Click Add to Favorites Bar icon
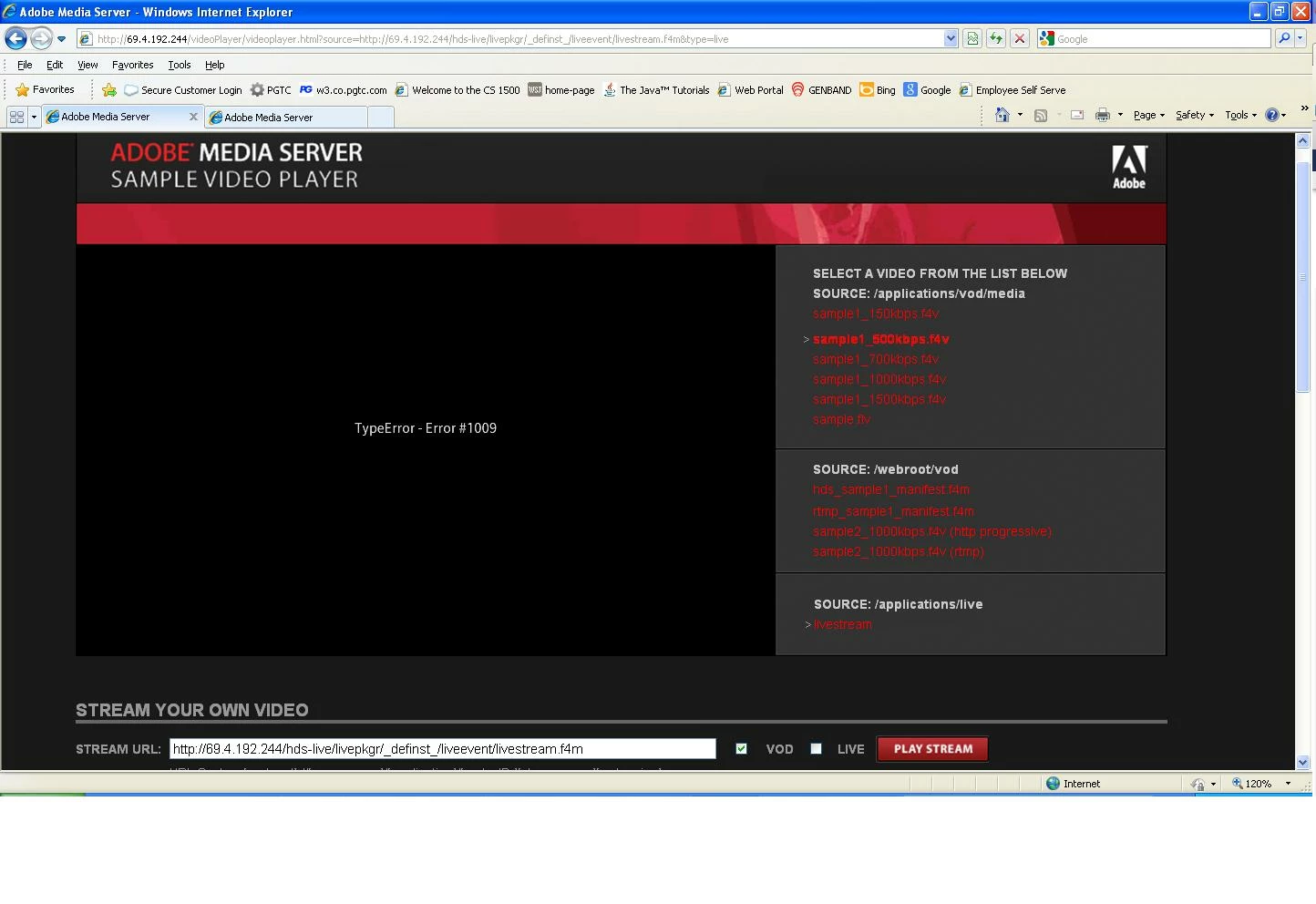This screenshot has height=904, width=1316. coord(109,90)
